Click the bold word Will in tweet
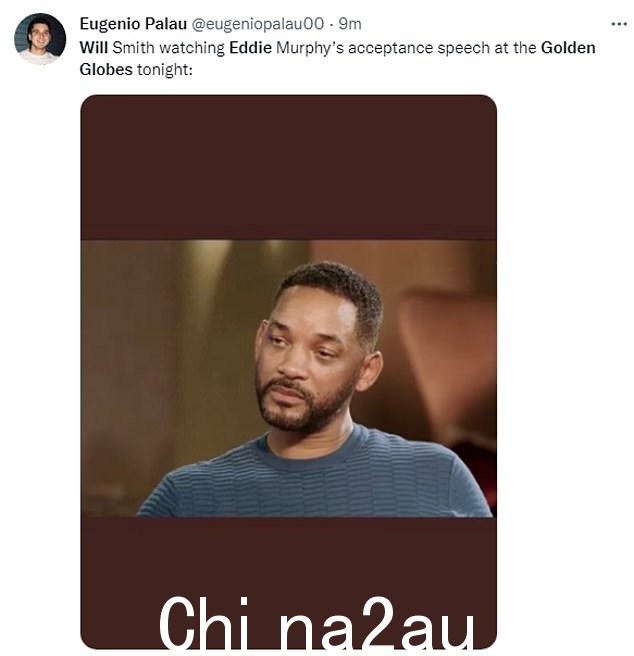The width and height of the screenshot is (634, 656). point(94,48)
